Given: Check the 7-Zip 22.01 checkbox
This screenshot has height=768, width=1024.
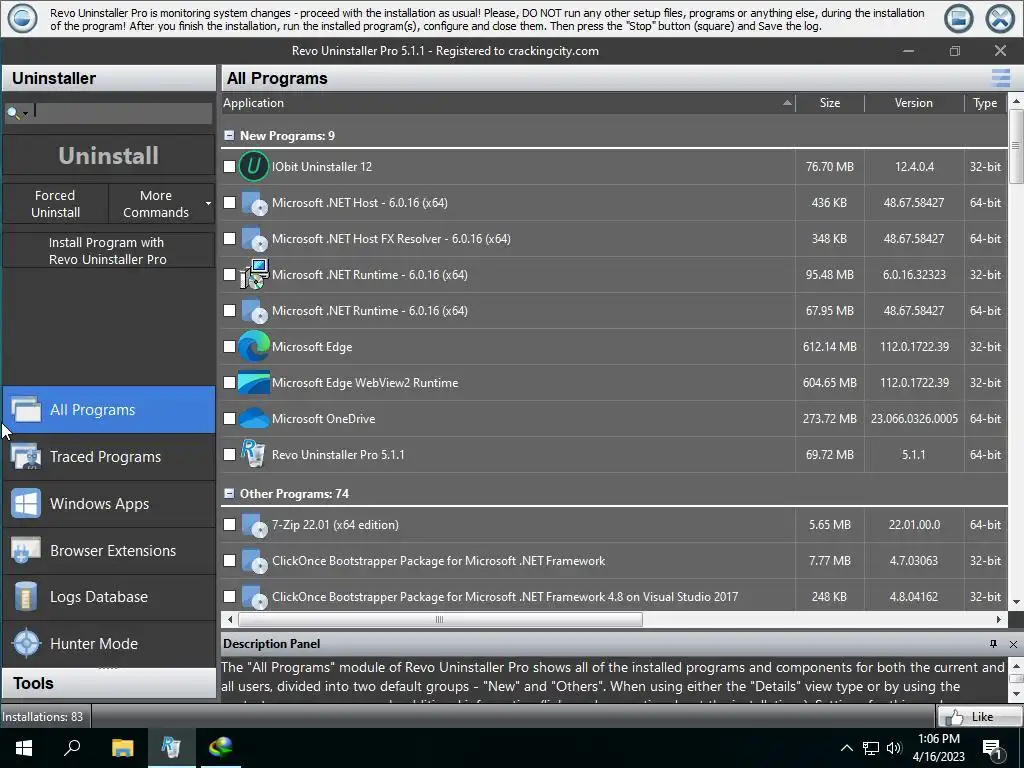Looking at the screenshot, I should coord(229,524).
